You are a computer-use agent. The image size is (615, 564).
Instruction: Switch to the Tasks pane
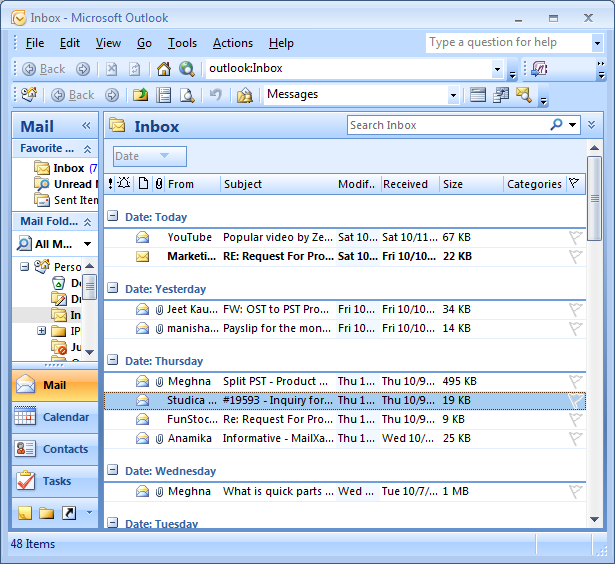[x=55, y=481]
